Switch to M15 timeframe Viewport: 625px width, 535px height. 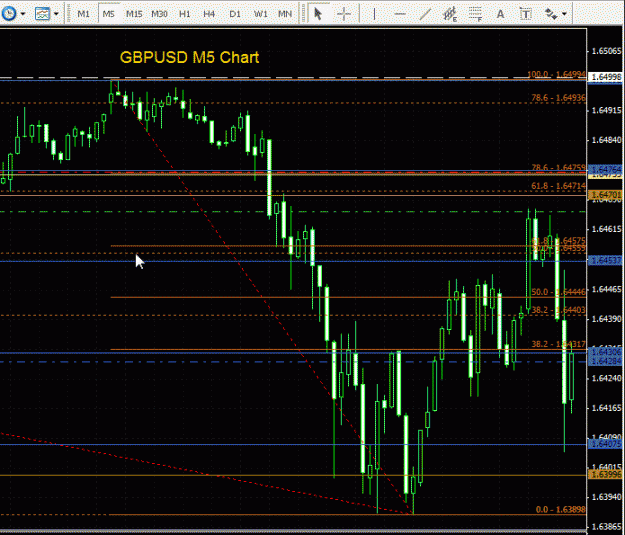pos(134,14)
